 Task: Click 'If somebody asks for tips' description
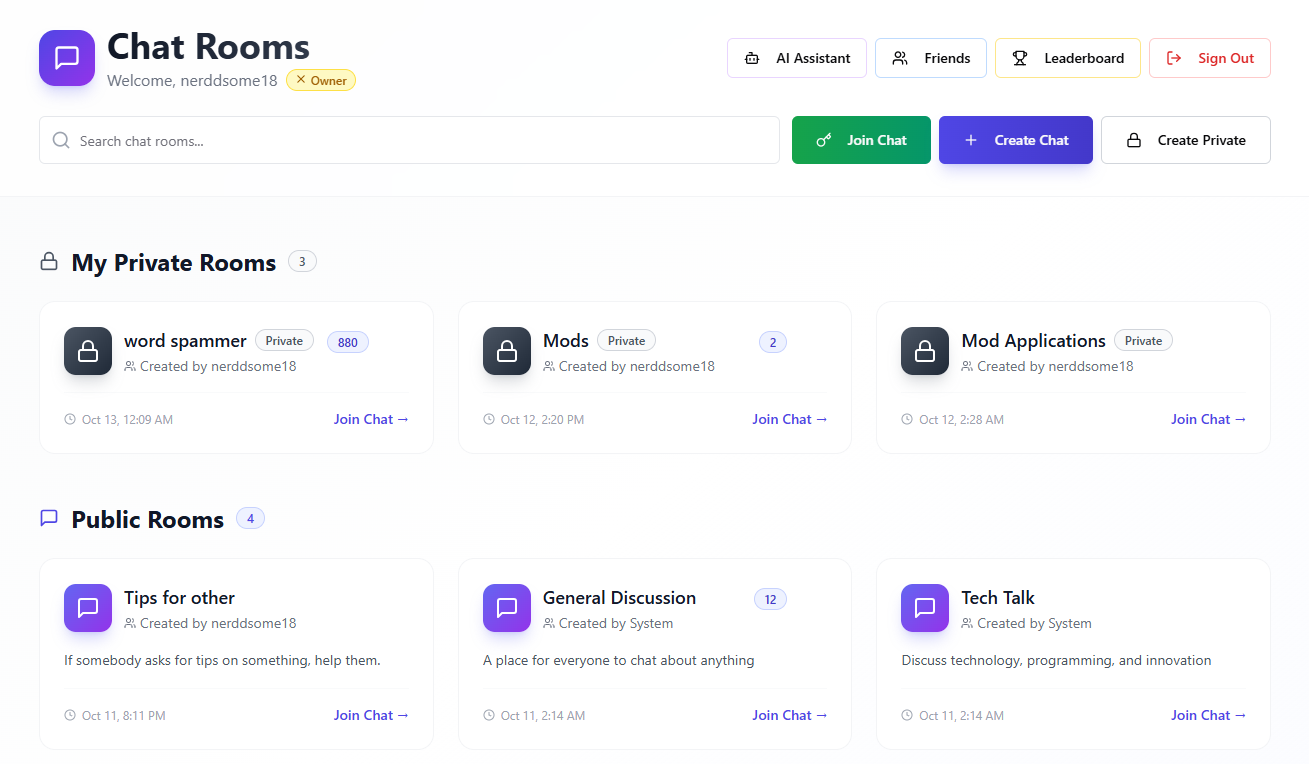(222, 660)
